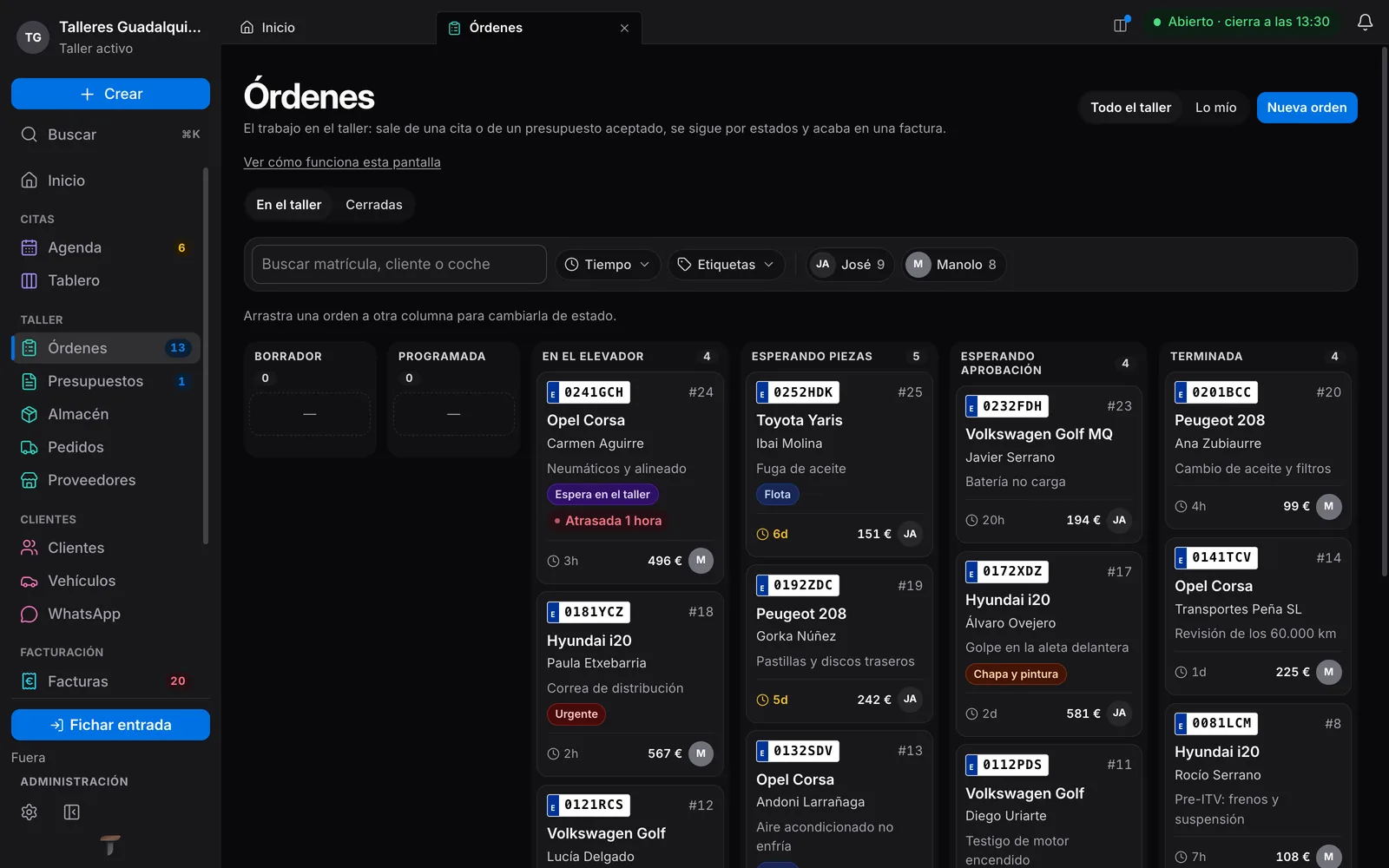Screen dimensions: 1389x868
Task: Select the En el taller tab
Action: coord(289,205)
